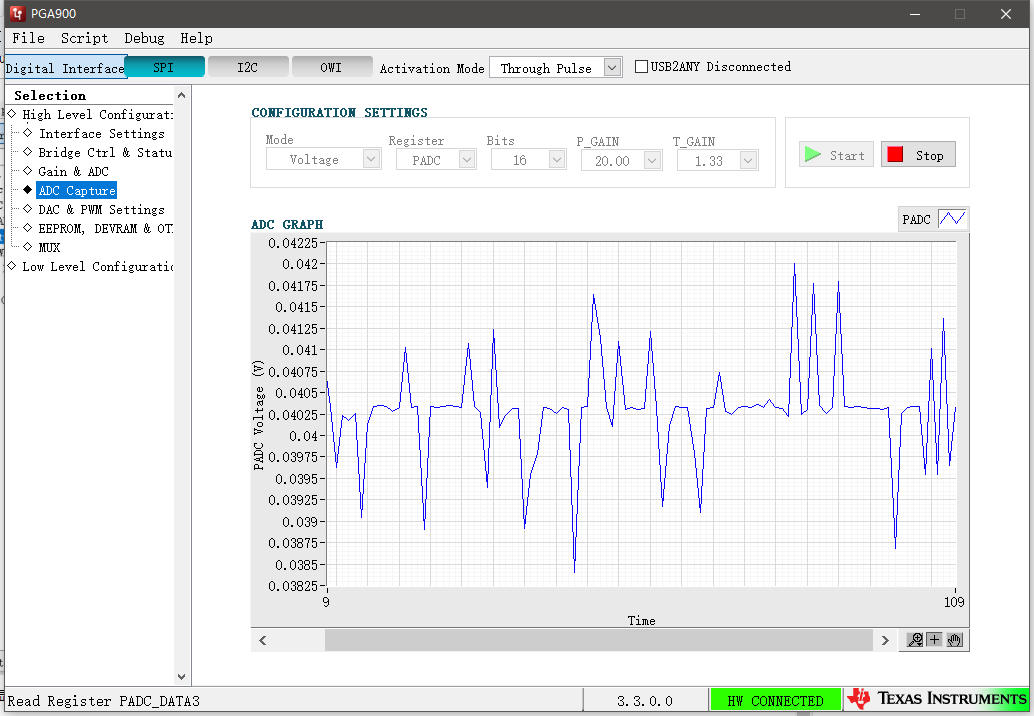Close the PGA900 window
The width and height of the screenshot is (1034, 716).
1006,14
